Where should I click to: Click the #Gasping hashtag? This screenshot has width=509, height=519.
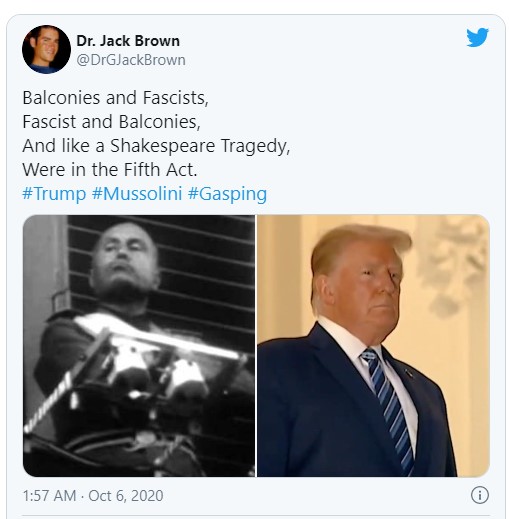[227, 194]
